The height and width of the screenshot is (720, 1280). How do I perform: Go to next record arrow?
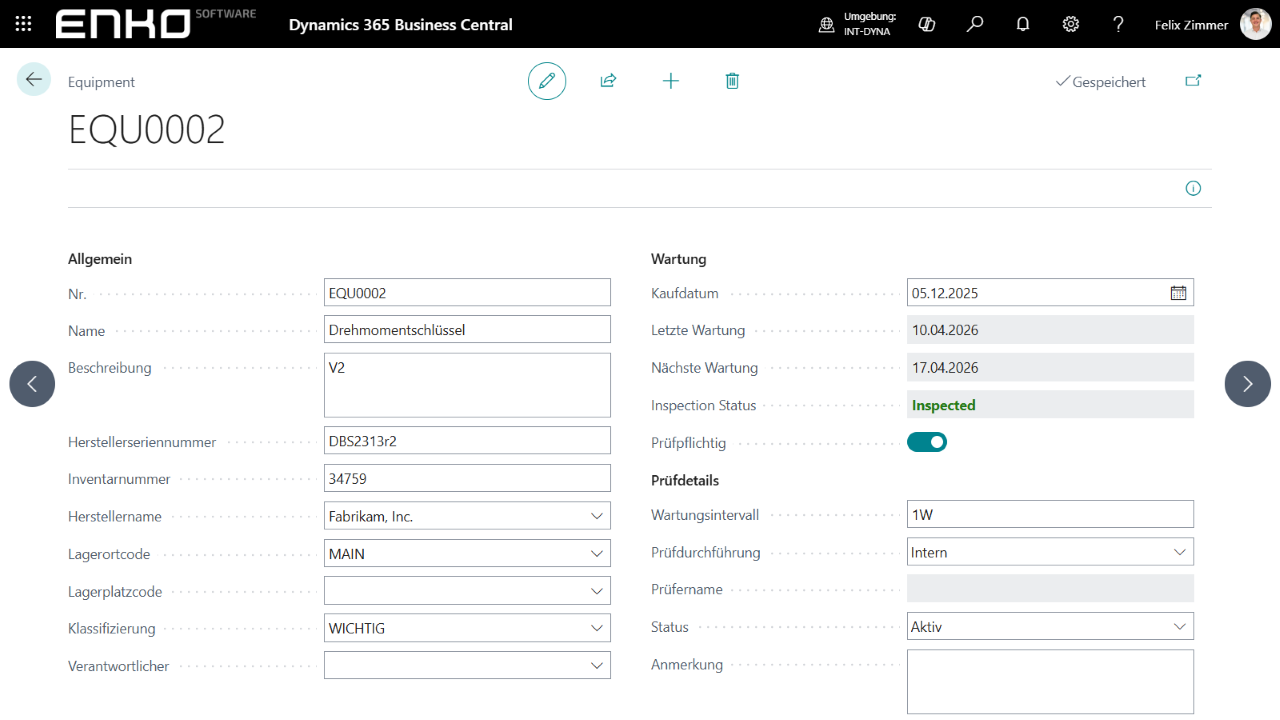[x=1247, y=384]
